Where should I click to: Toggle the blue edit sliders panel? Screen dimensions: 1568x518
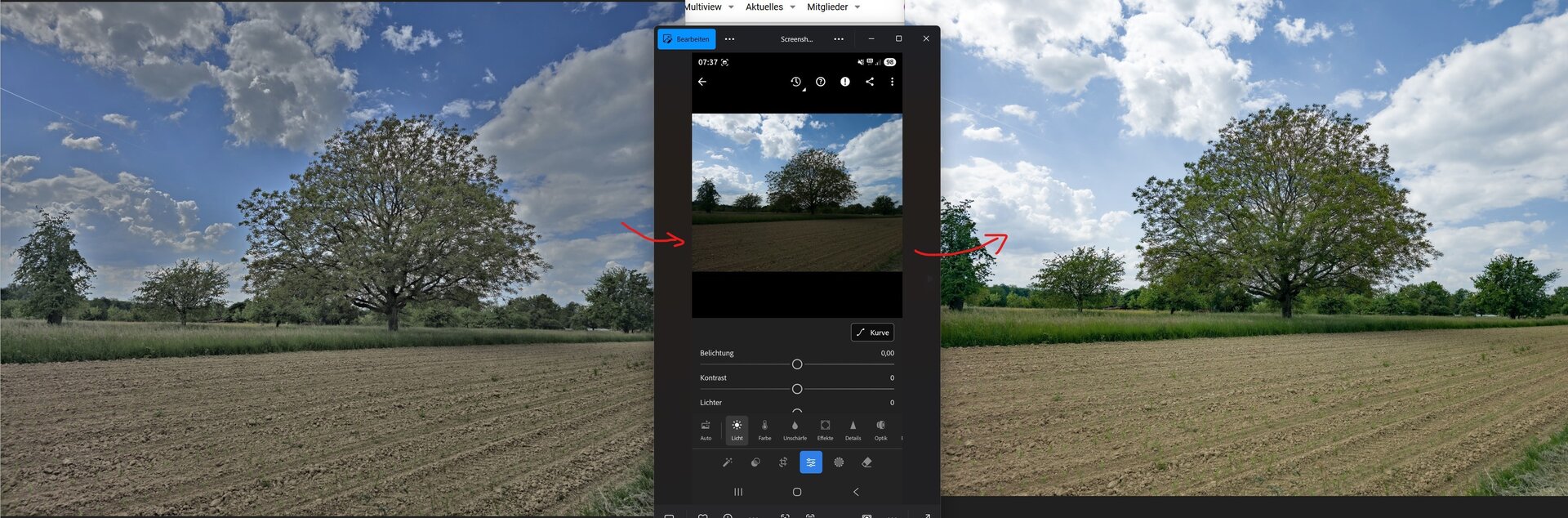tap(811, 462)
